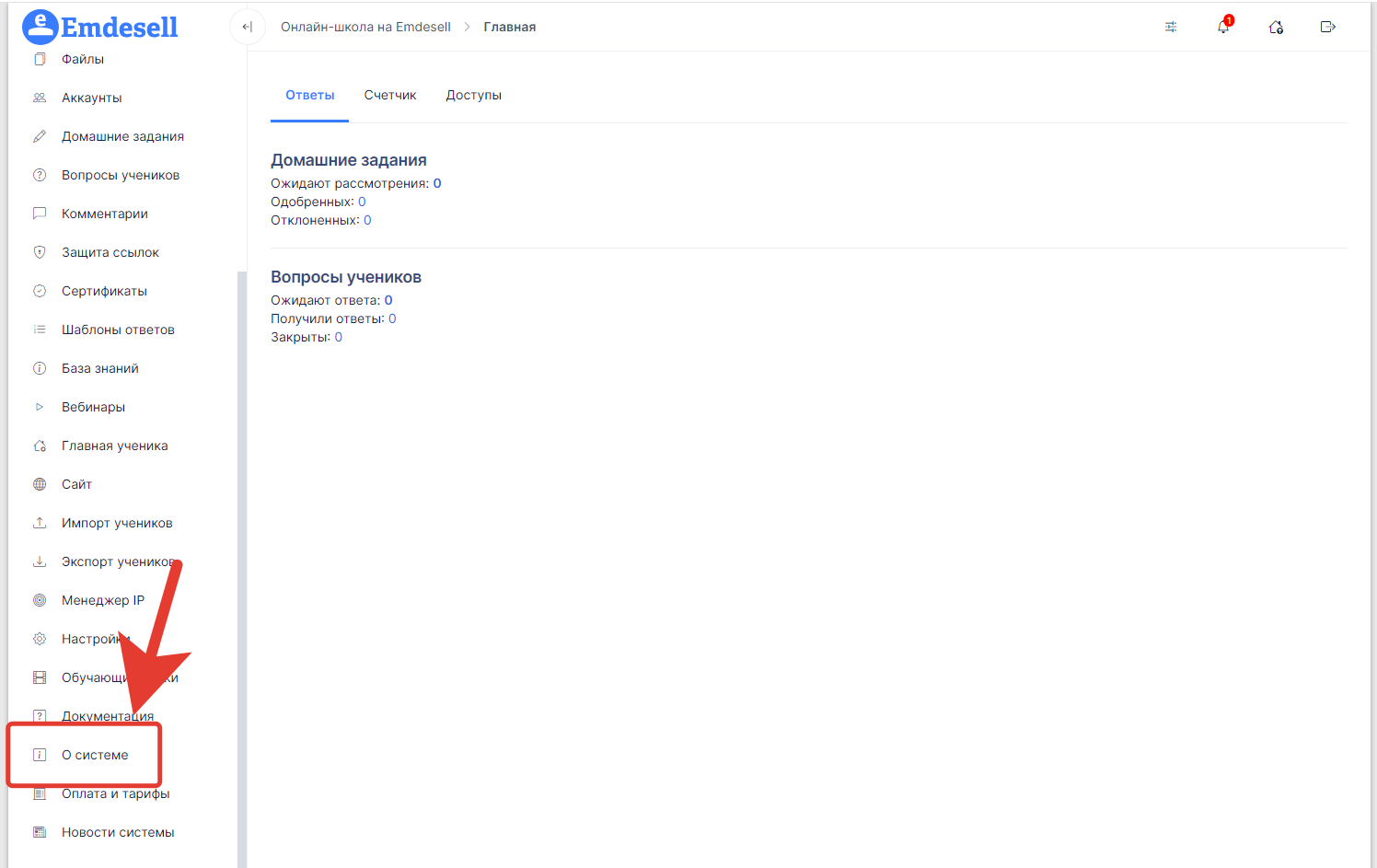Screen dimensions: 1377x868
Task: Click the logout exit icon
Action: click(x=1327, y=27)
